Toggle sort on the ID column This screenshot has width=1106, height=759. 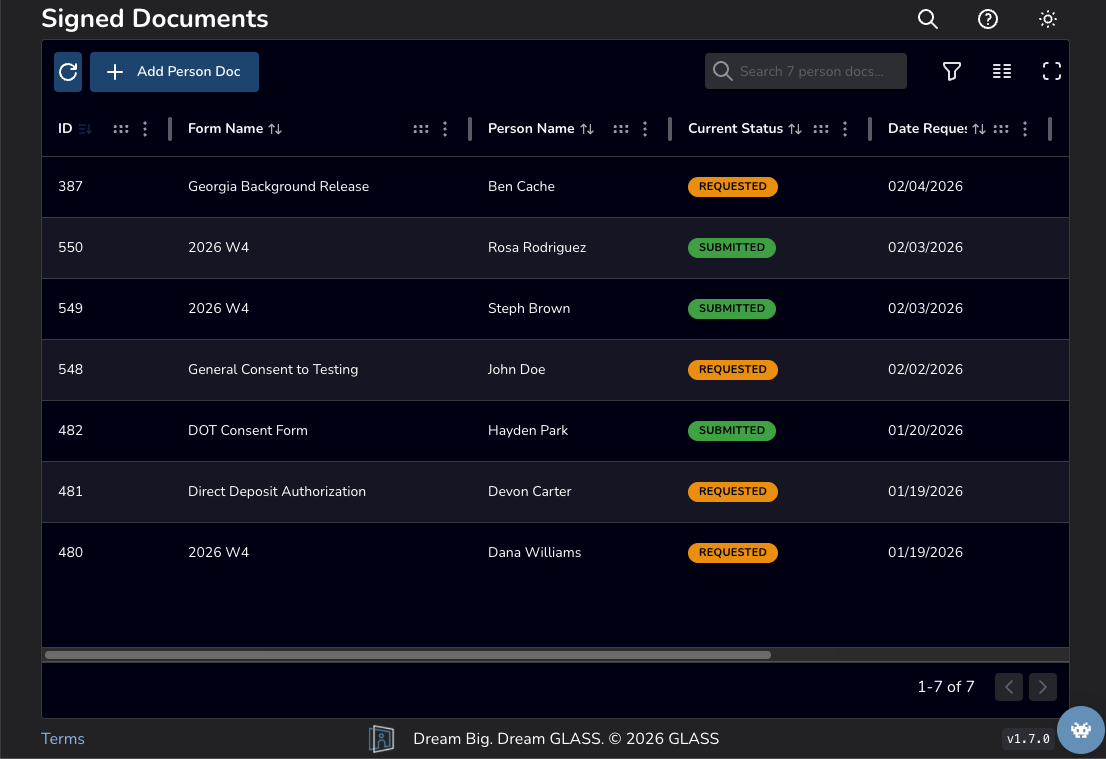(85, 128)
